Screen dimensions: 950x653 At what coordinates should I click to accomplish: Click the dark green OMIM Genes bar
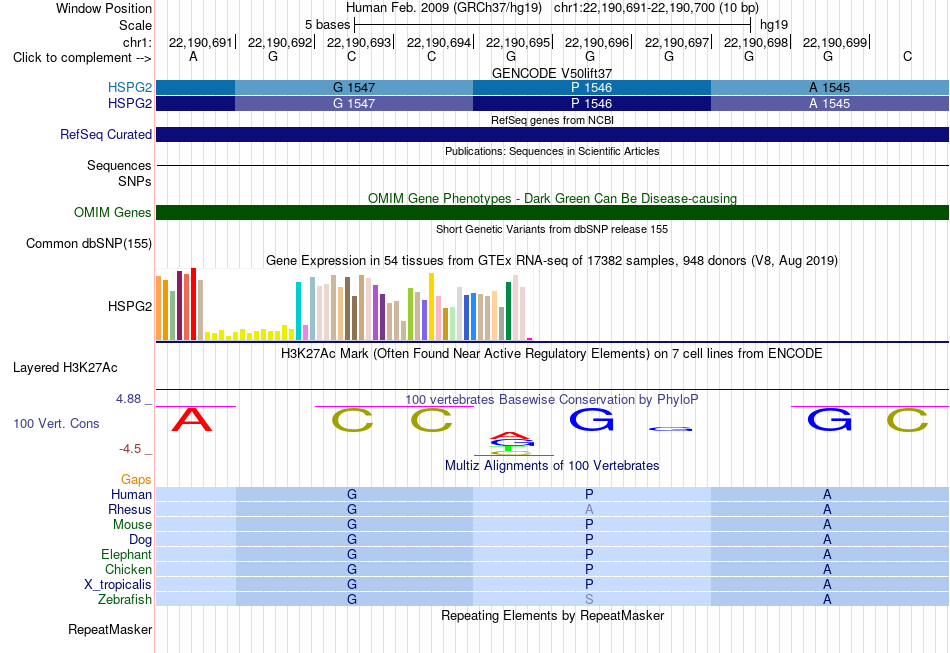[x=552, y=213]
